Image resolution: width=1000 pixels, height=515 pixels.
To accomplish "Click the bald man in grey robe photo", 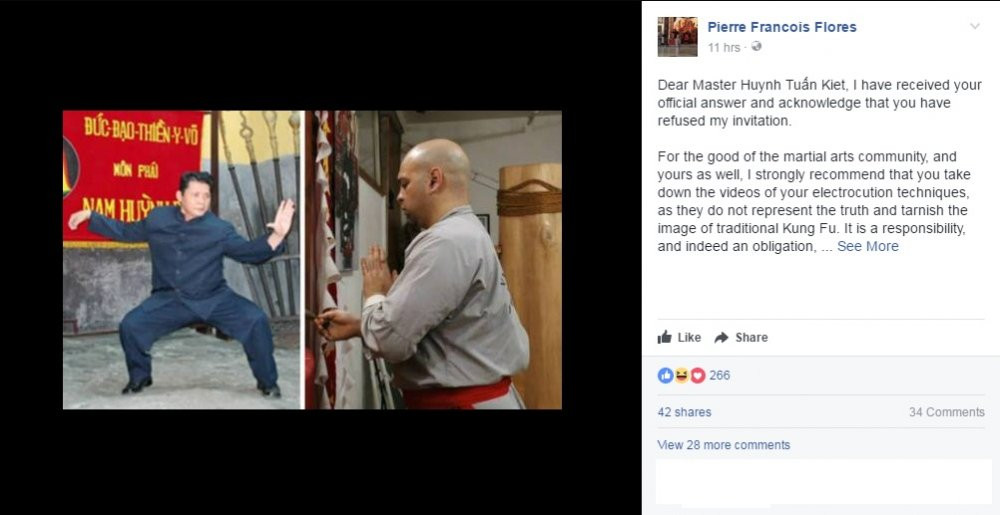I will pyautogui.click(x=434, y=260).
